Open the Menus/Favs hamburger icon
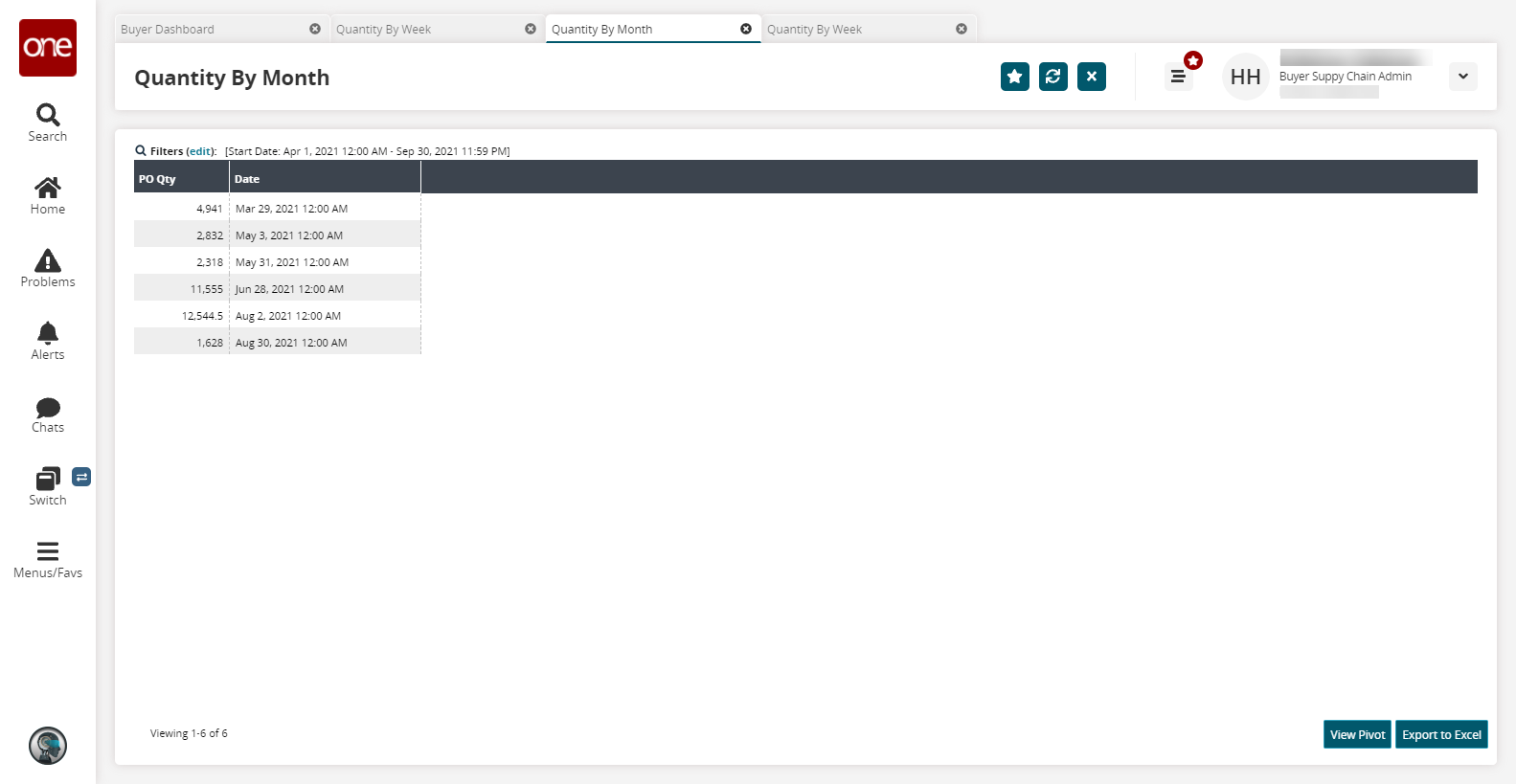The image size is (1516, 784). point(48,551)
